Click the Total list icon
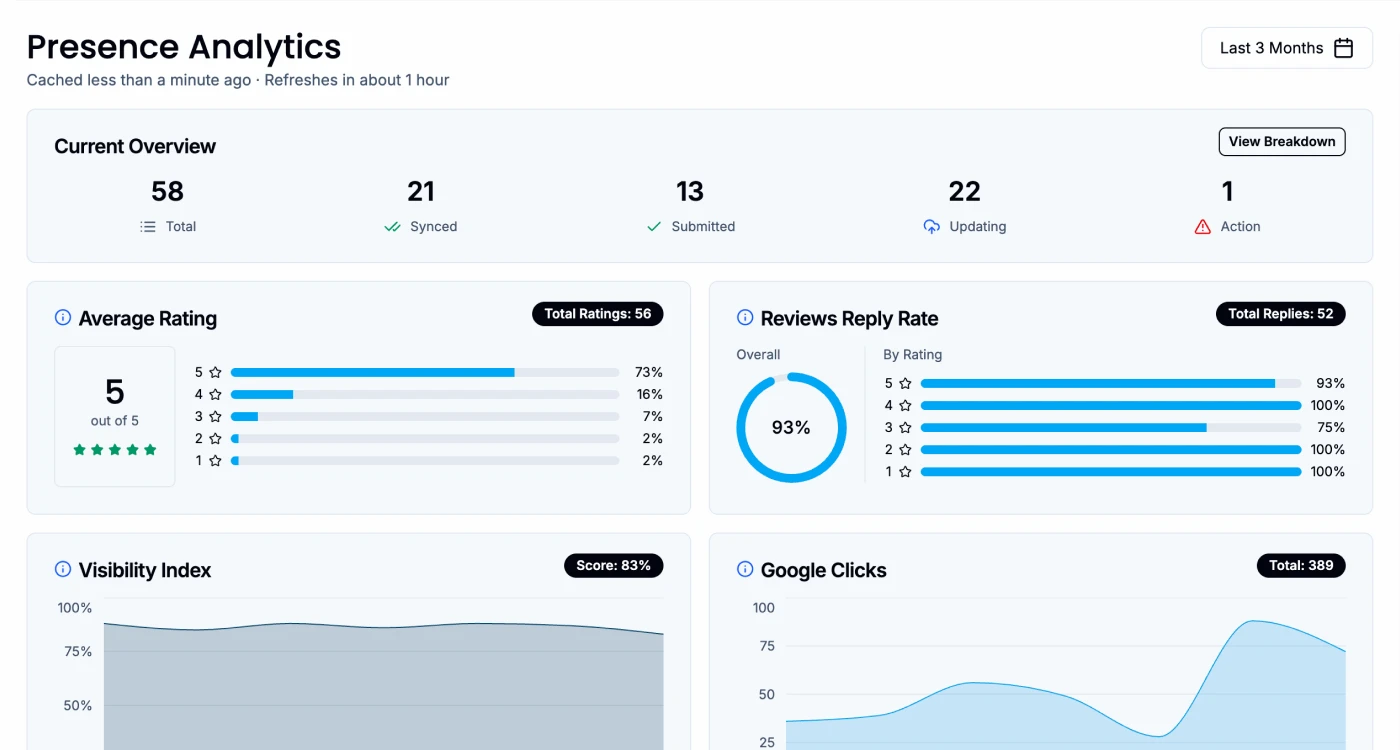Screen dimensions: 1400x750 [x=148, y=227]
